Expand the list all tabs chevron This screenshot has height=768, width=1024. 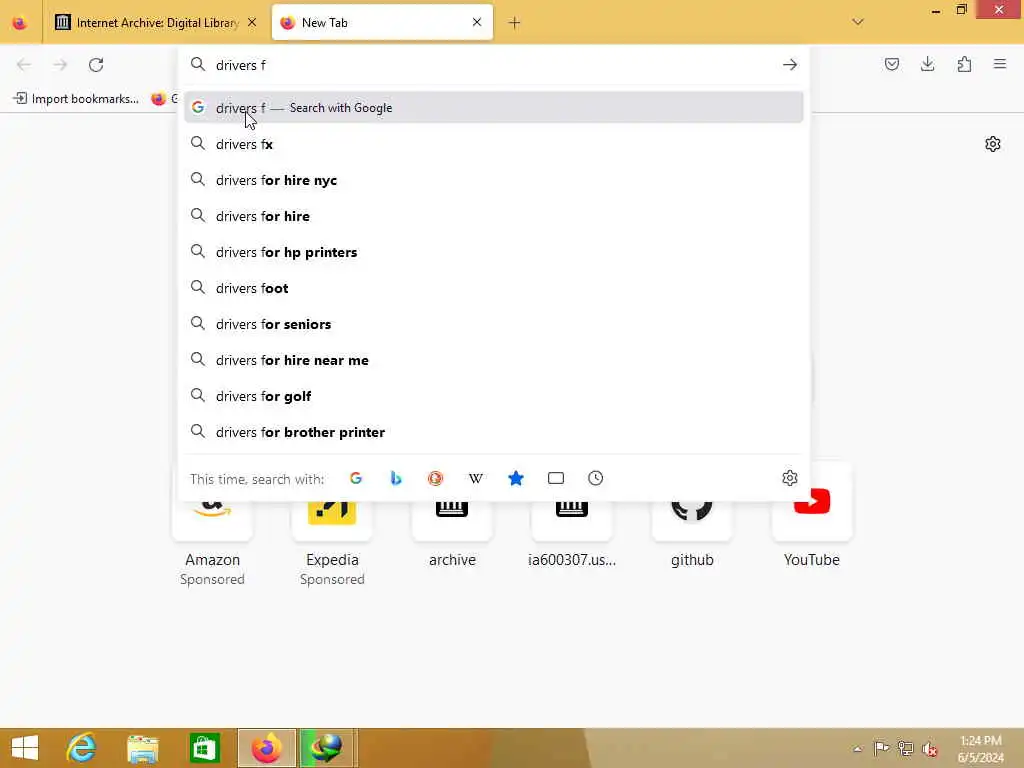(x=858, y=22)
